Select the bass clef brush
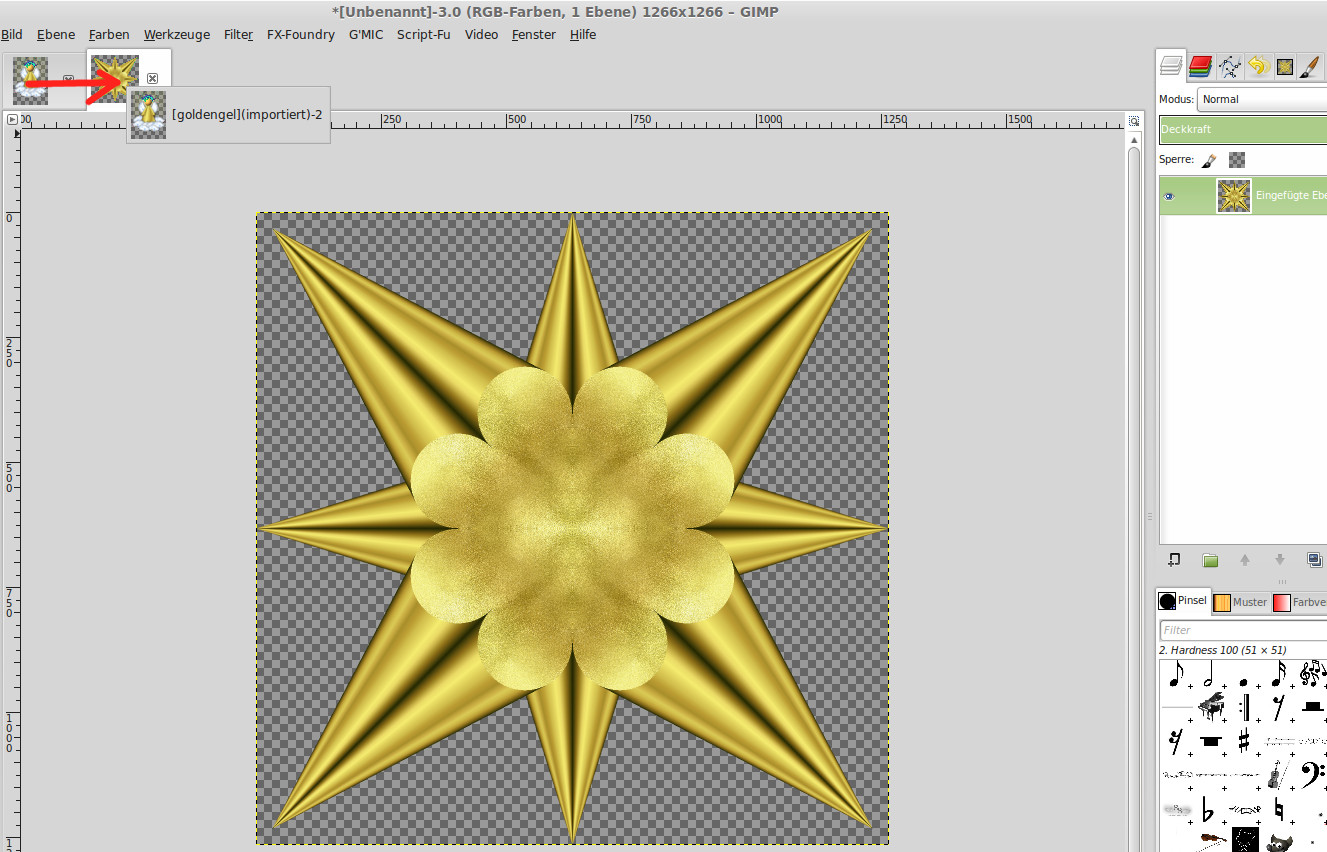Screen dimensions: 1327x852 click(x=1311, y=774)
